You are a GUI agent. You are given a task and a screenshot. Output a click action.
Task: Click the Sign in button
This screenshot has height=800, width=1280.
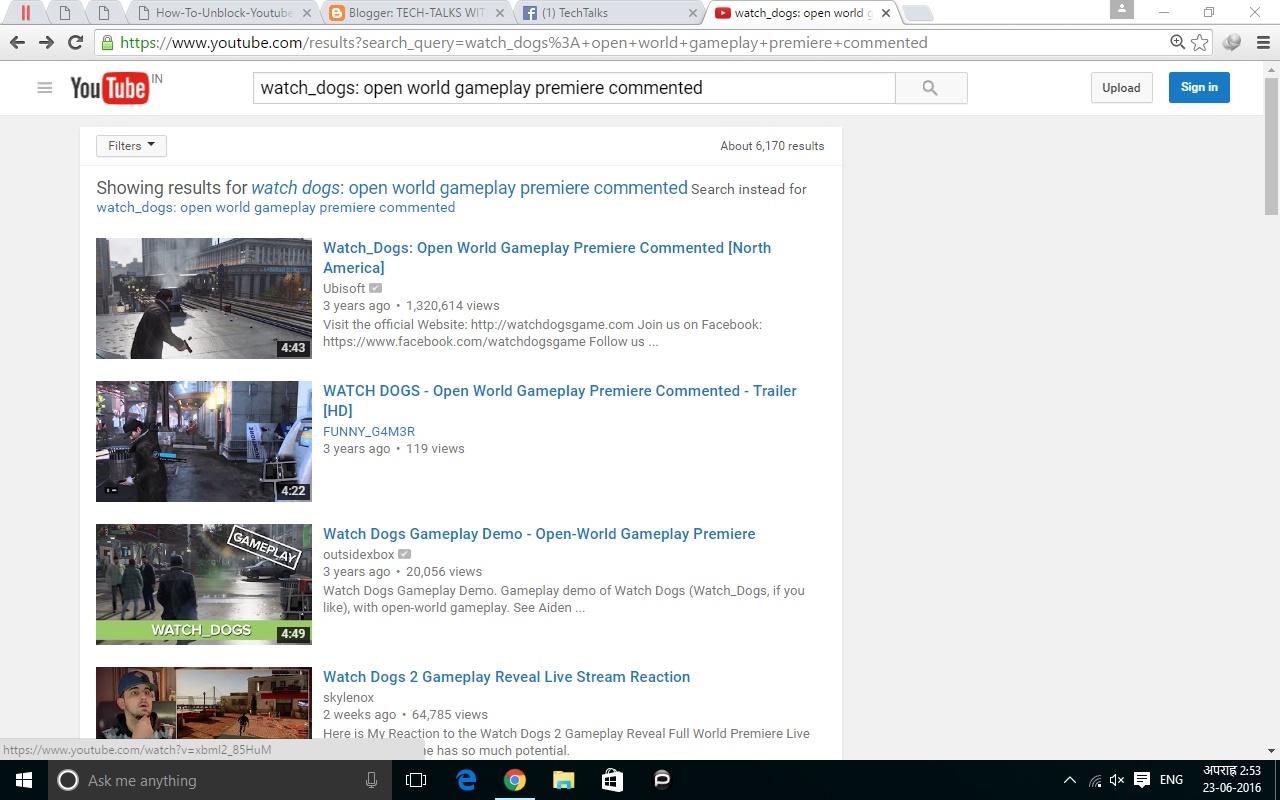(x=1199, y=88)
